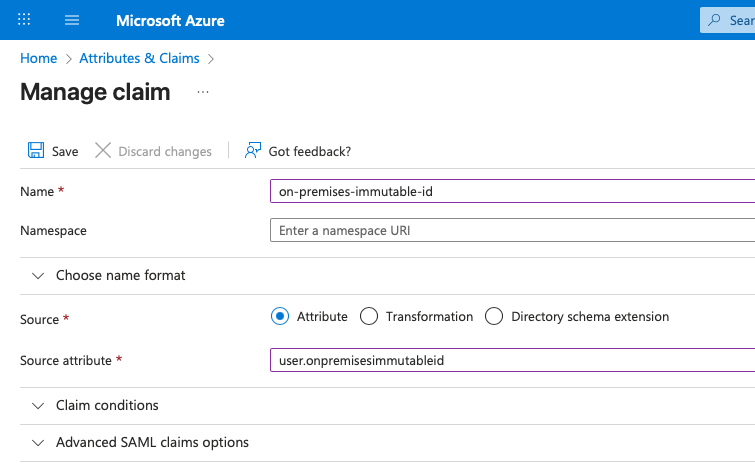Click the Save floppy disk icon
Viewport: 755px width, 474px height.
click(35, 151)
